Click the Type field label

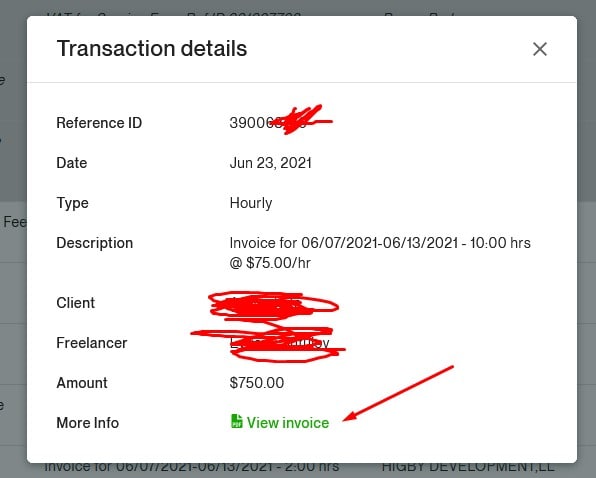72,203
